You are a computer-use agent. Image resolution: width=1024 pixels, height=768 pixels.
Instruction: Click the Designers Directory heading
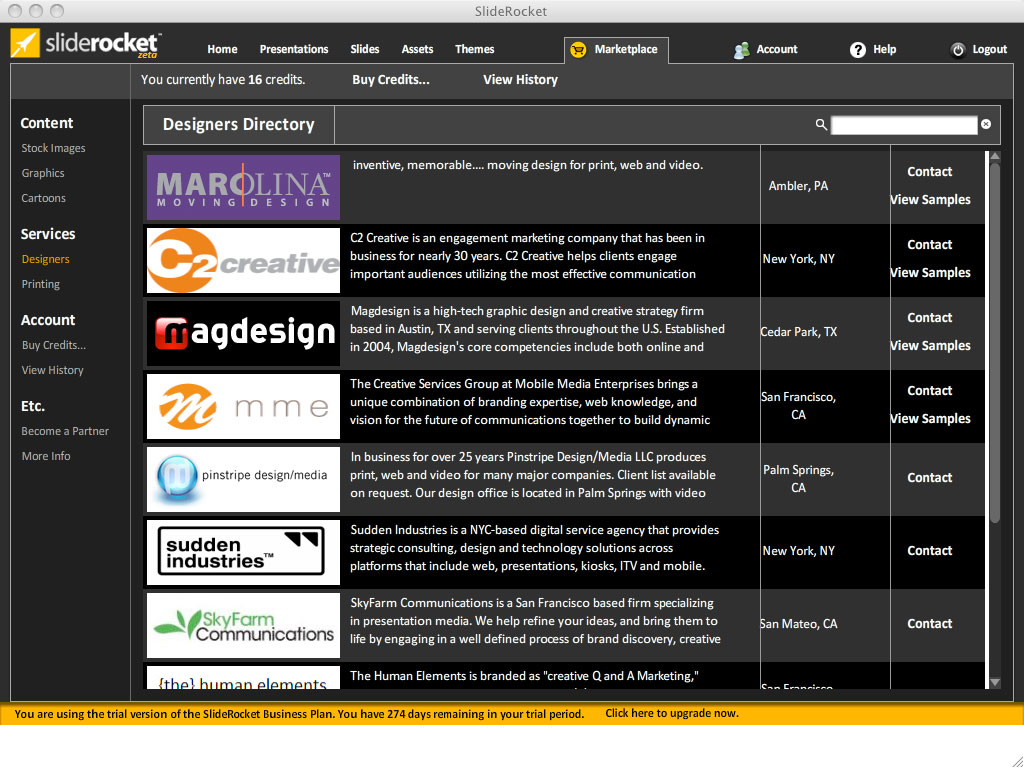tap(238, 125)
